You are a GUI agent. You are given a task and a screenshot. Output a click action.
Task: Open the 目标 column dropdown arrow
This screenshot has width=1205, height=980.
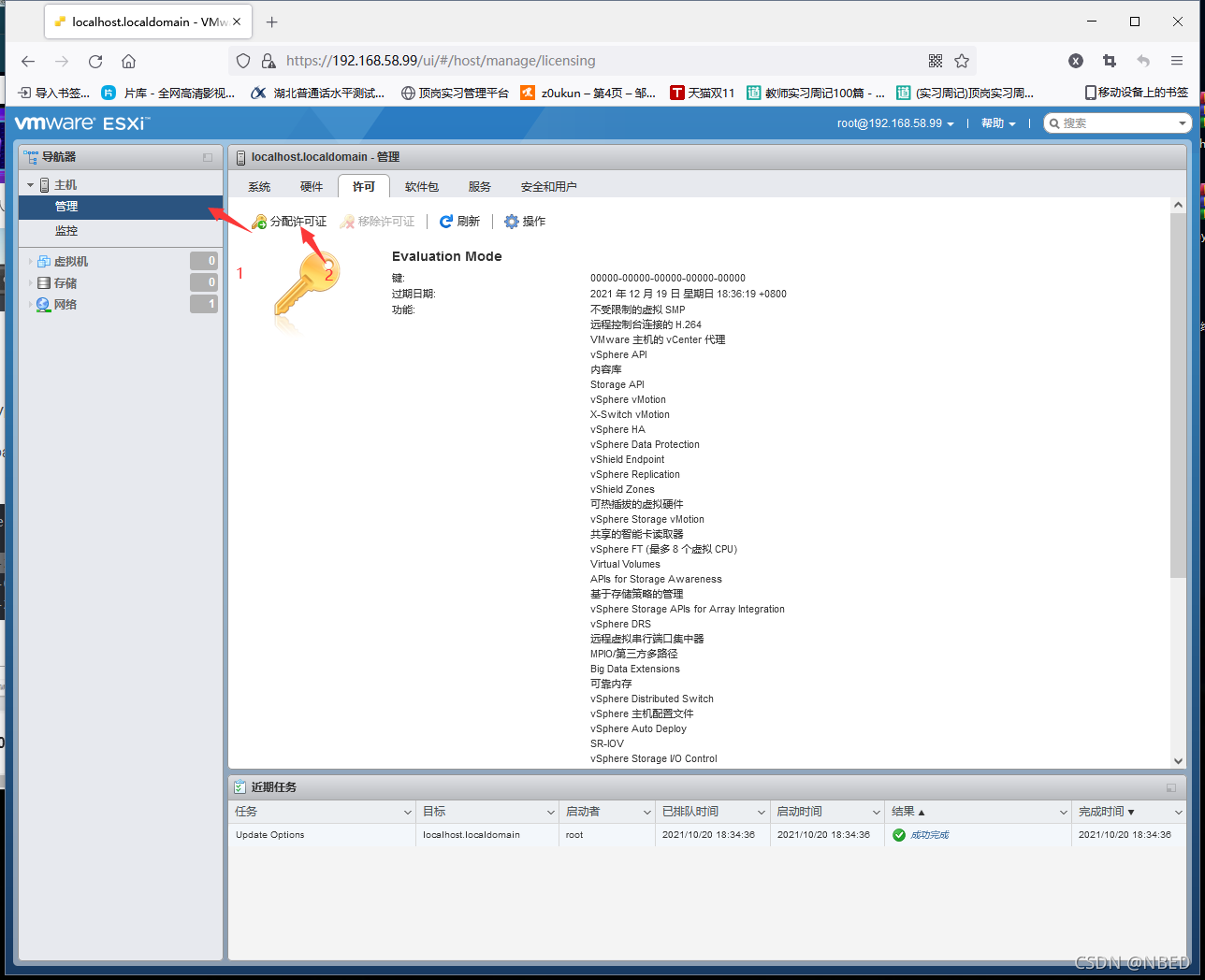coord(551,813)
